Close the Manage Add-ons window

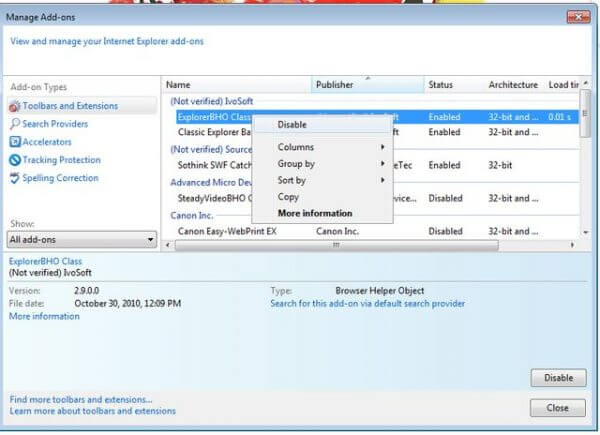[578, 17]
